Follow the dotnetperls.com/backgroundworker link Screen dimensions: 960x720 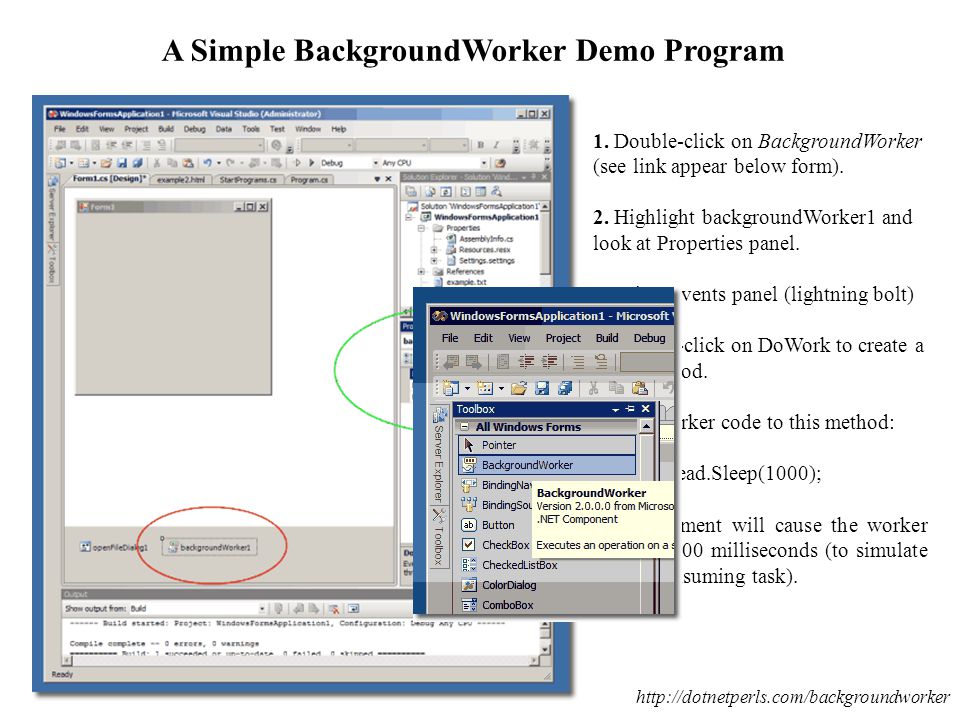coord(792,697)
